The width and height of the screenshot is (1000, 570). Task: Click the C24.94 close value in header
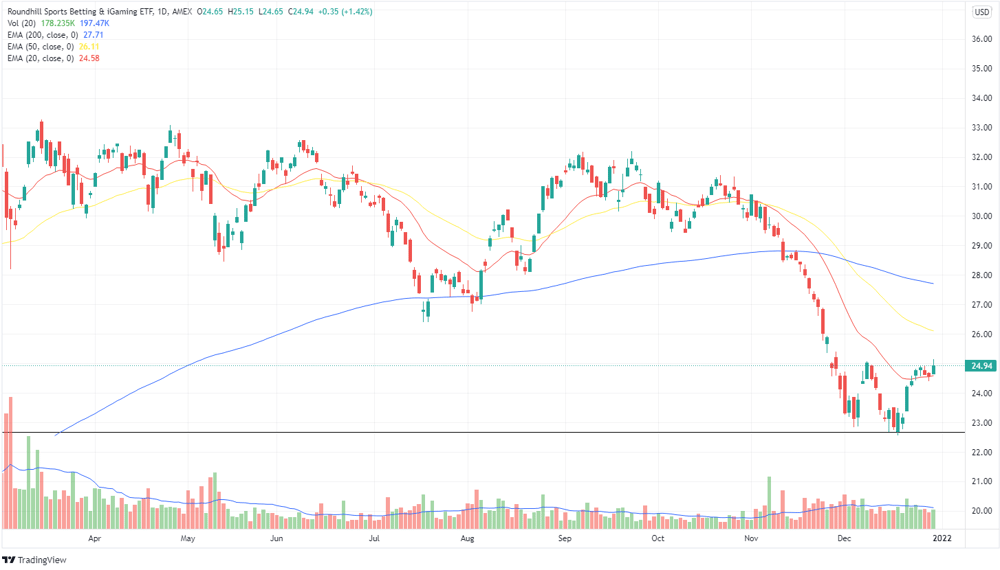click(x=300, y=11)
